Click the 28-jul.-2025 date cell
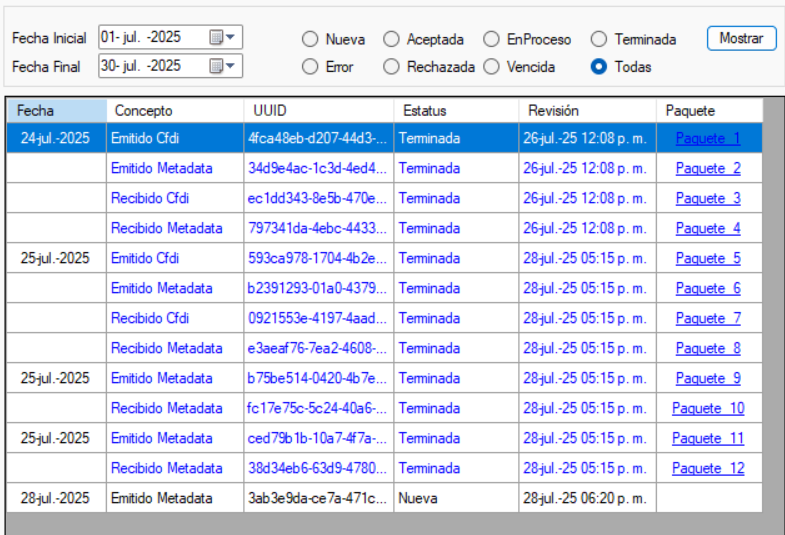The width and height of the screenshot is (785, 535). click(x=57, y=498)
